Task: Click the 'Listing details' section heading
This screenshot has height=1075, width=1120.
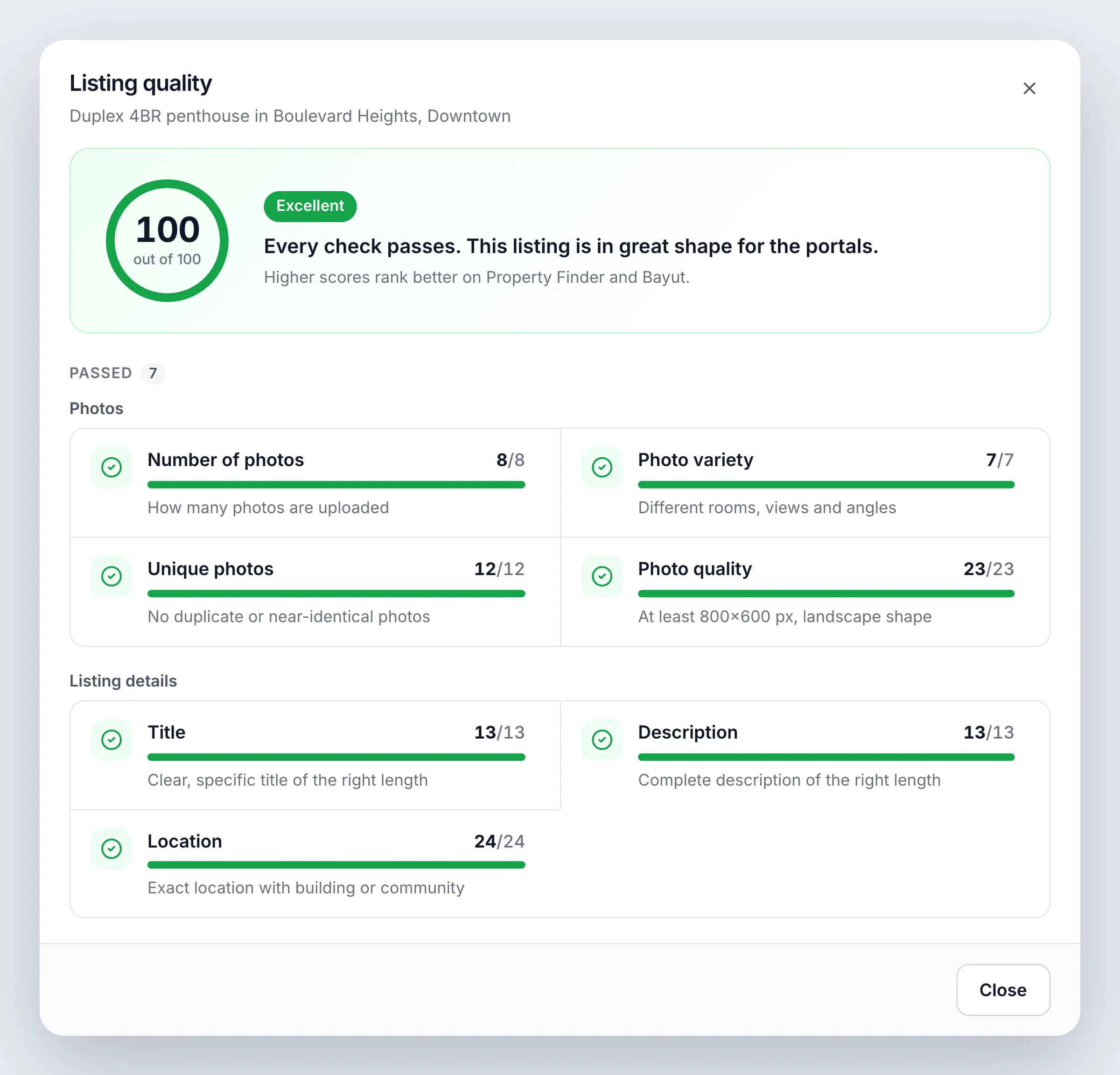Action: [x=123, y=681]
